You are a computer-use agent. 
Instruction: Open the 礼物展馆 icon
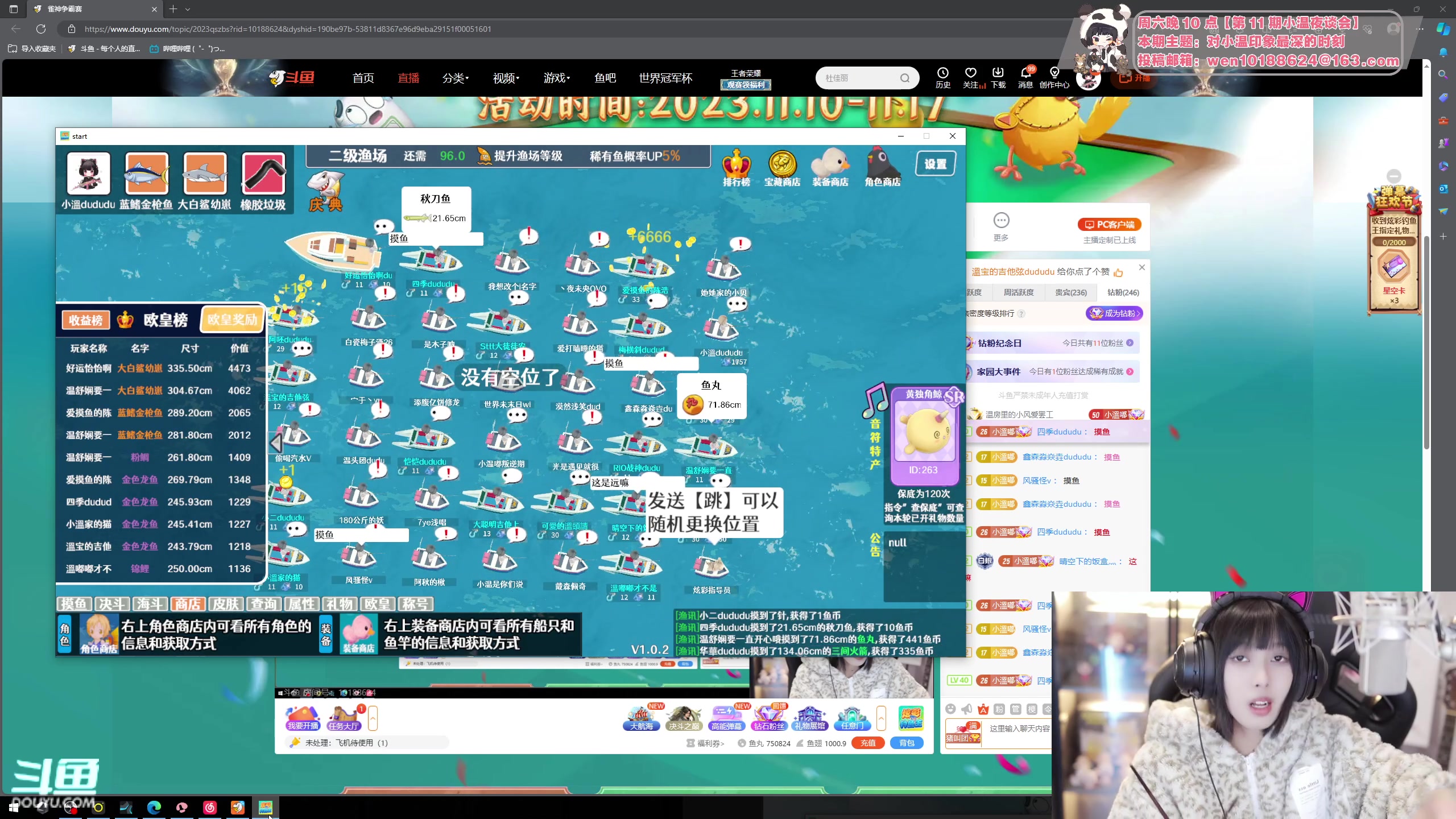pyautogui.click(x=810, y=718)
